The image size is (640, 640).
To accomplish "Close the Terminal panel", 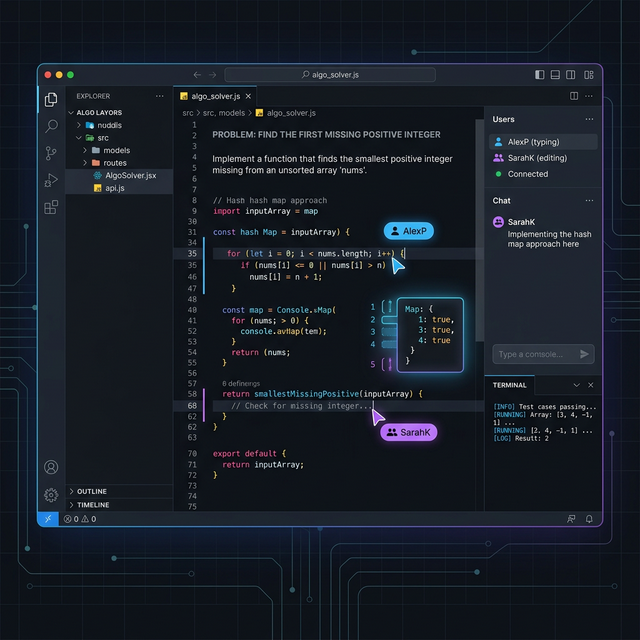I will (x=591, y=385).
